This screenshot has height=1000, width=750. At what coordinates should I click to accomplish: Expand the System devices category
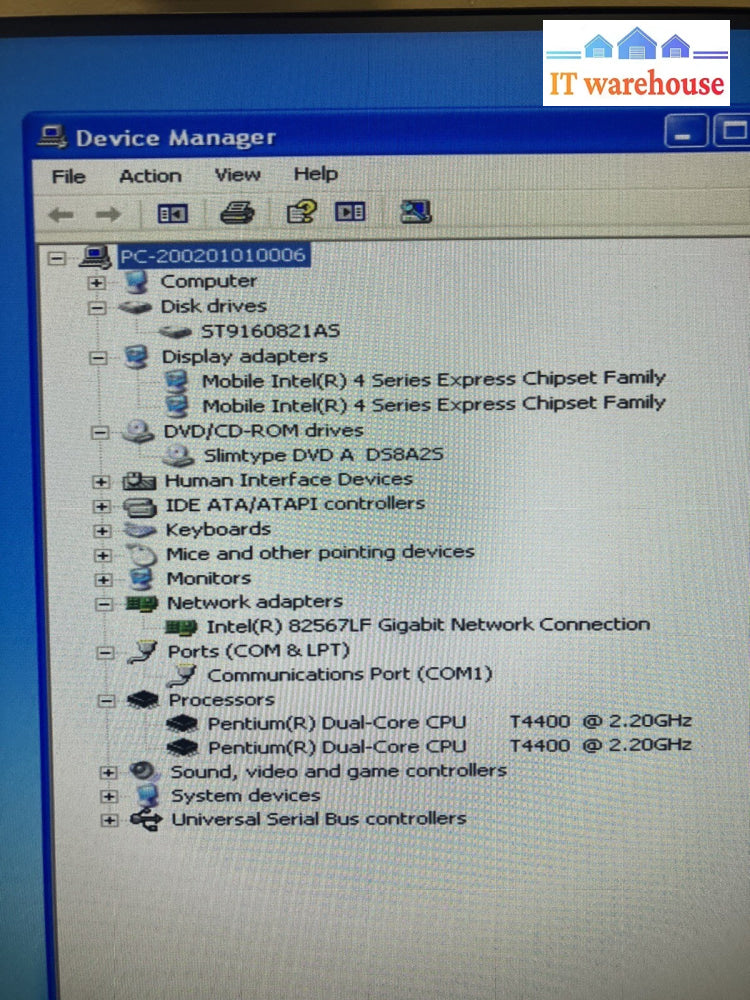(108, 797)
